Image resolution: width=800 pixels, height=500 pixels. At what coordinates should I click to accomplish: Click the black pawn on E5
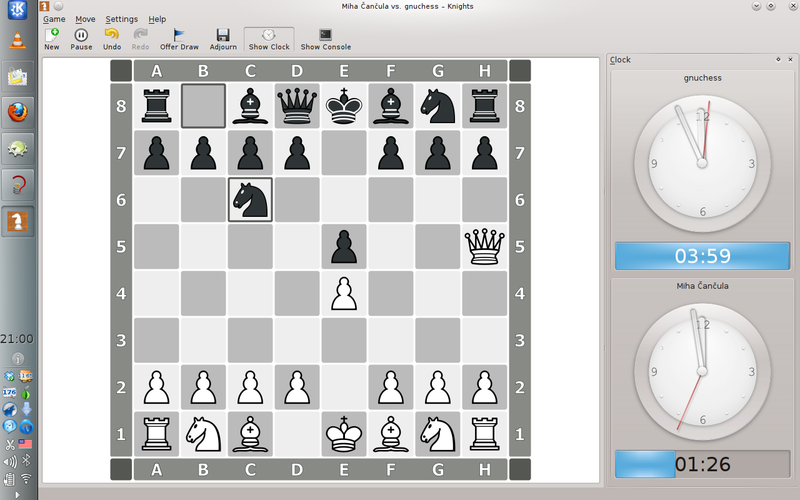[344, 246]
